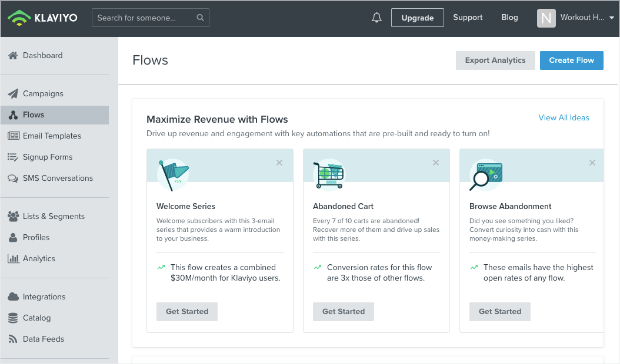The image size is (620, 364).
Task: Click the Create Flow button
Action: coord(571,60)
